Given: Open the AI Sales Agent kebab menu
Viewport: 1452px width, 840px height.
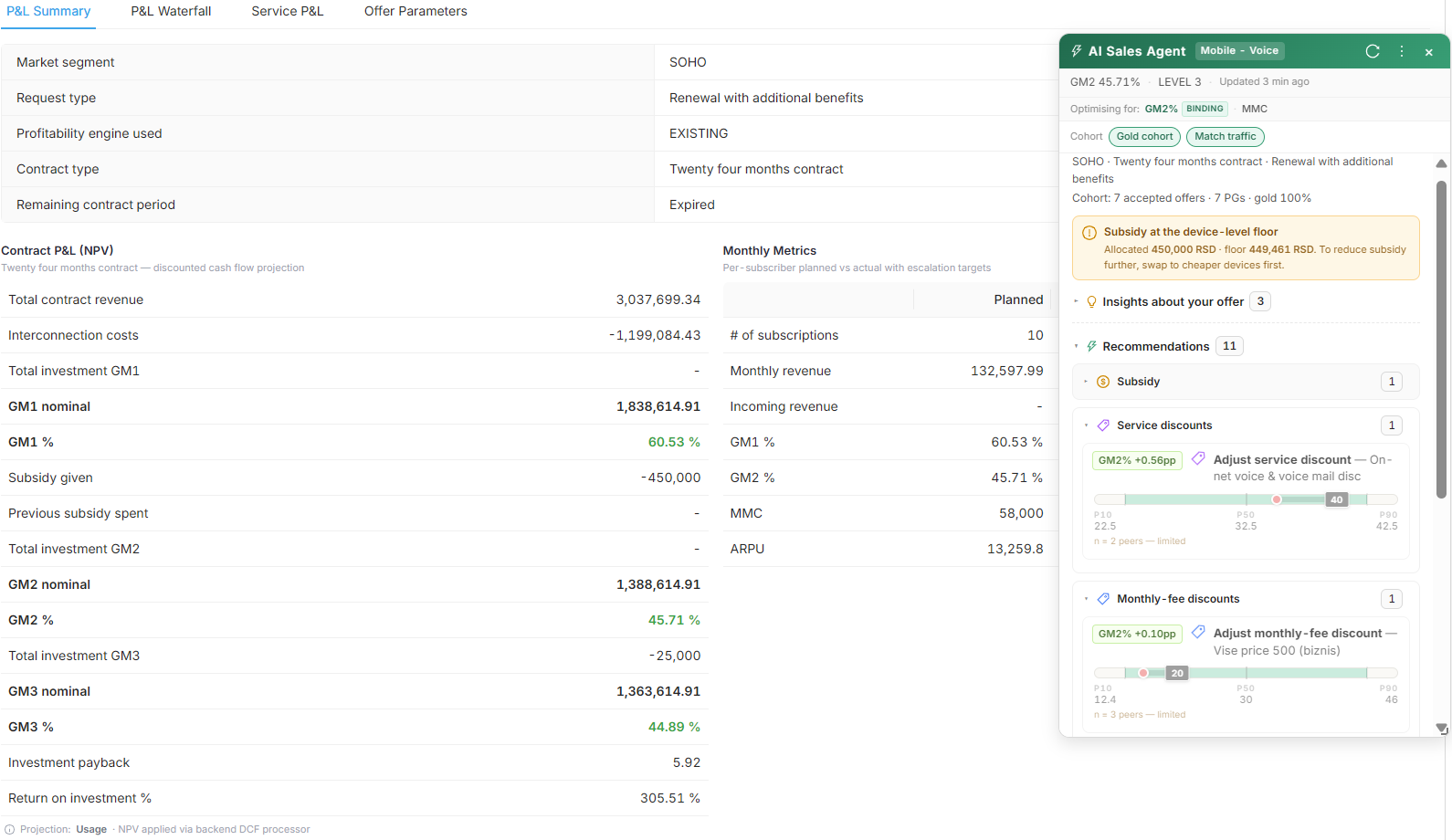Looking at the screenshot, I should [x=1402, y=51].
